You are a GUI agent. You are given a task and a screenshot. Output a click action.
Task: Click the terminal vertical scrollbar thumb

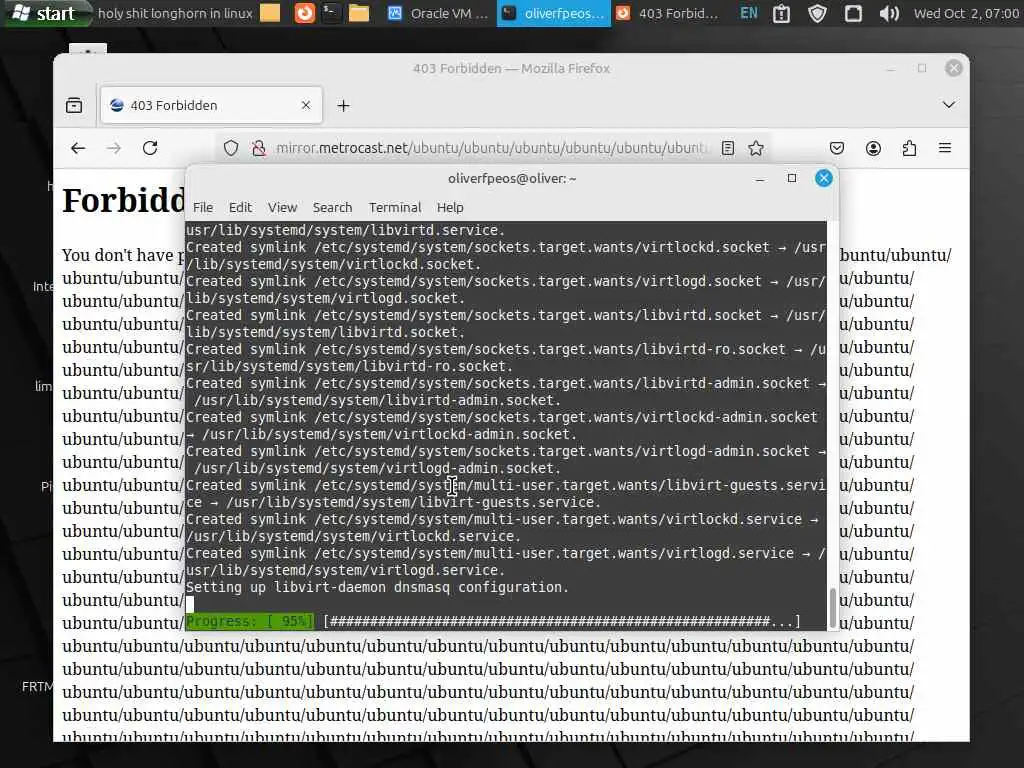click(833, 608)
